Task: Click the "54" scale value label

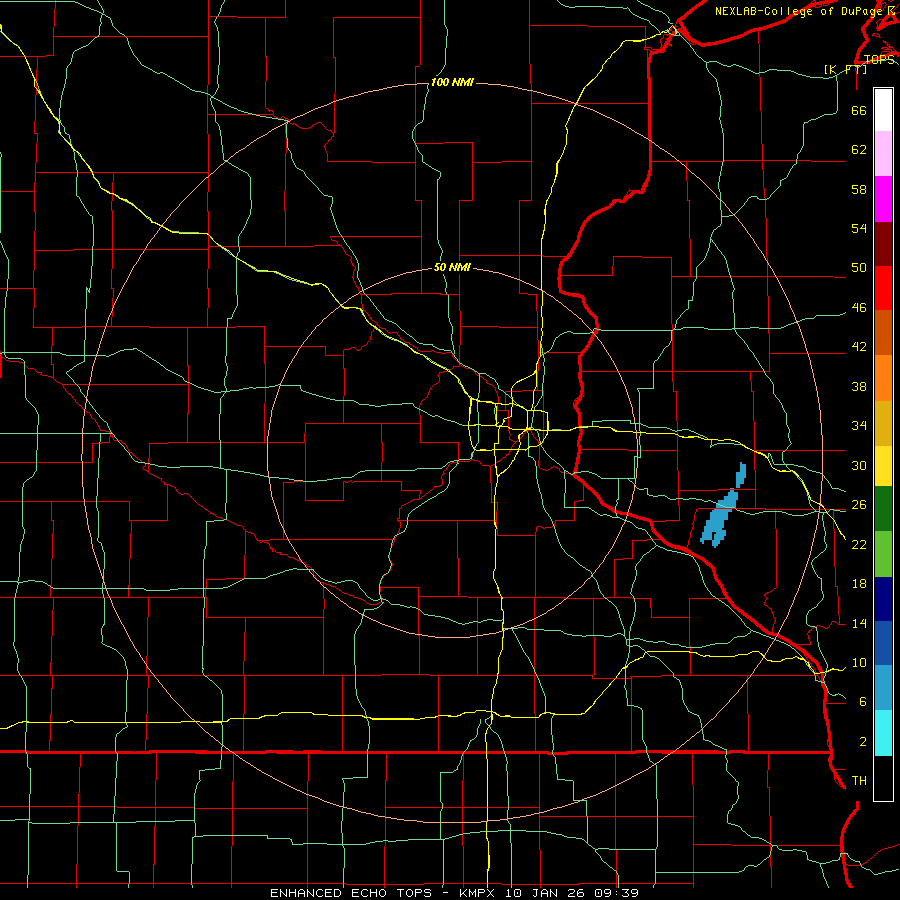Action: pyautogui.click(x=859, y=228)
